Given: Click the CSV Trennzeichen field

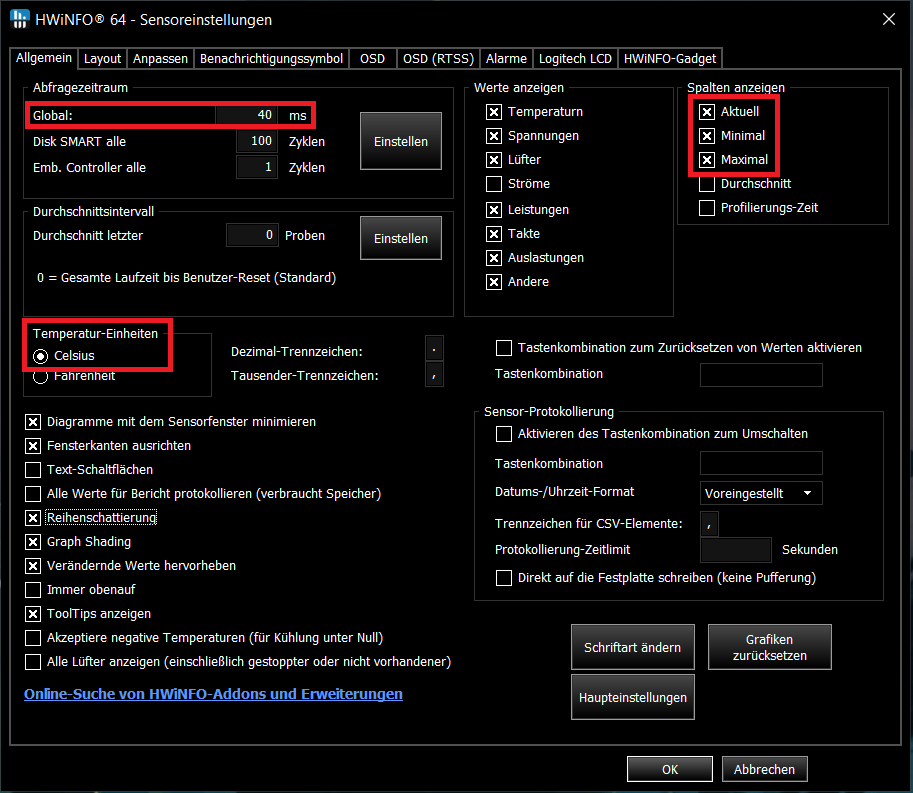Looking at the screenshot, I should tap(709, 523).
